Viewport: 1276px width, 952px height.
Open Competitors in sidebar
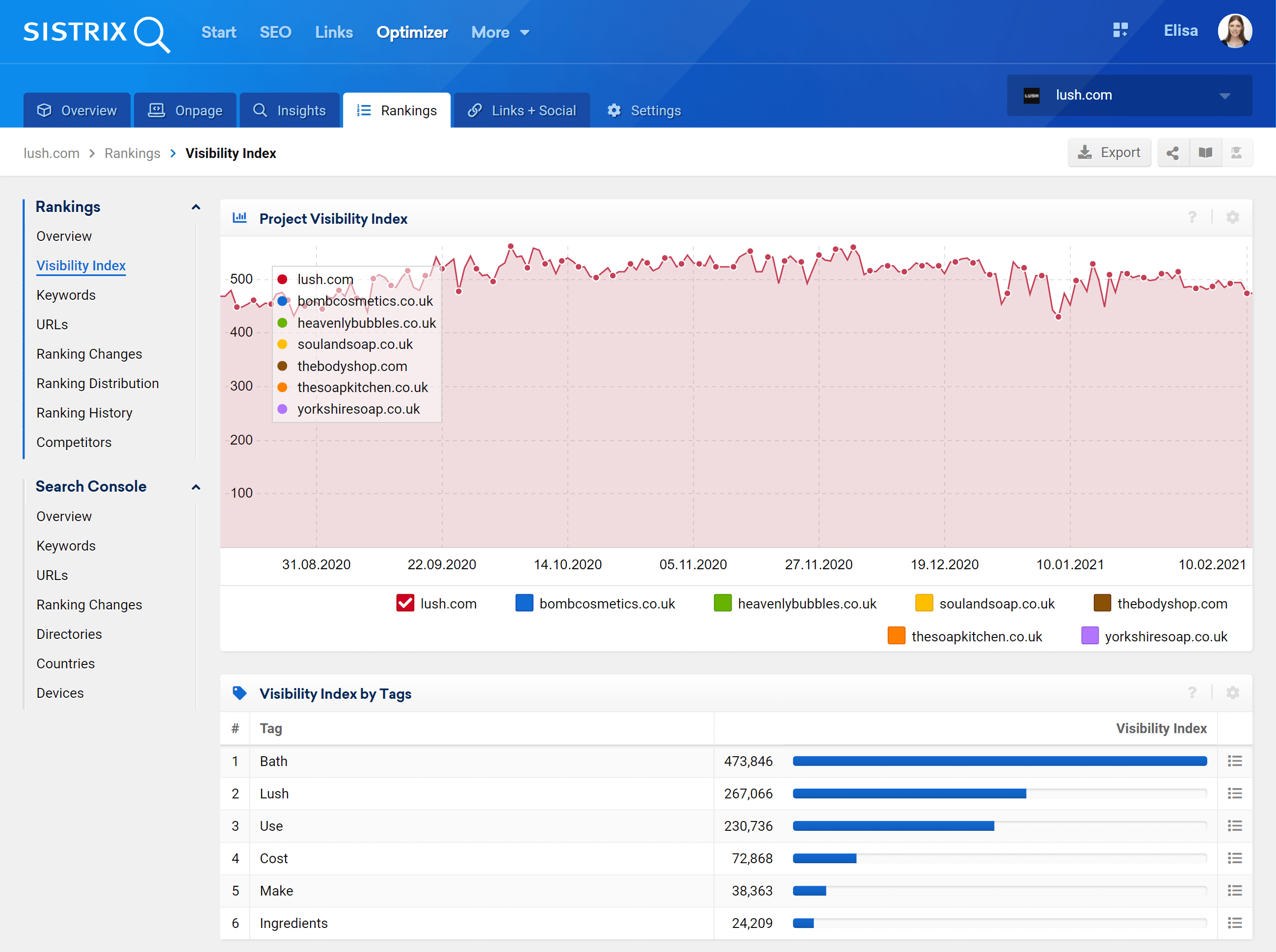[74, 442]
